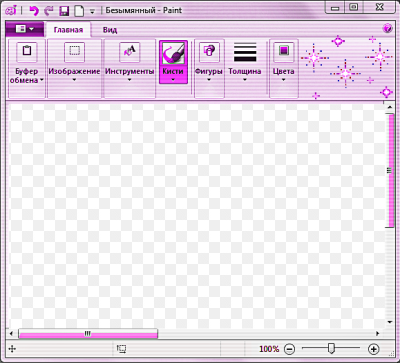Switch to the Главная tab
Screen dimensions: 400x363
coord(68,30)
